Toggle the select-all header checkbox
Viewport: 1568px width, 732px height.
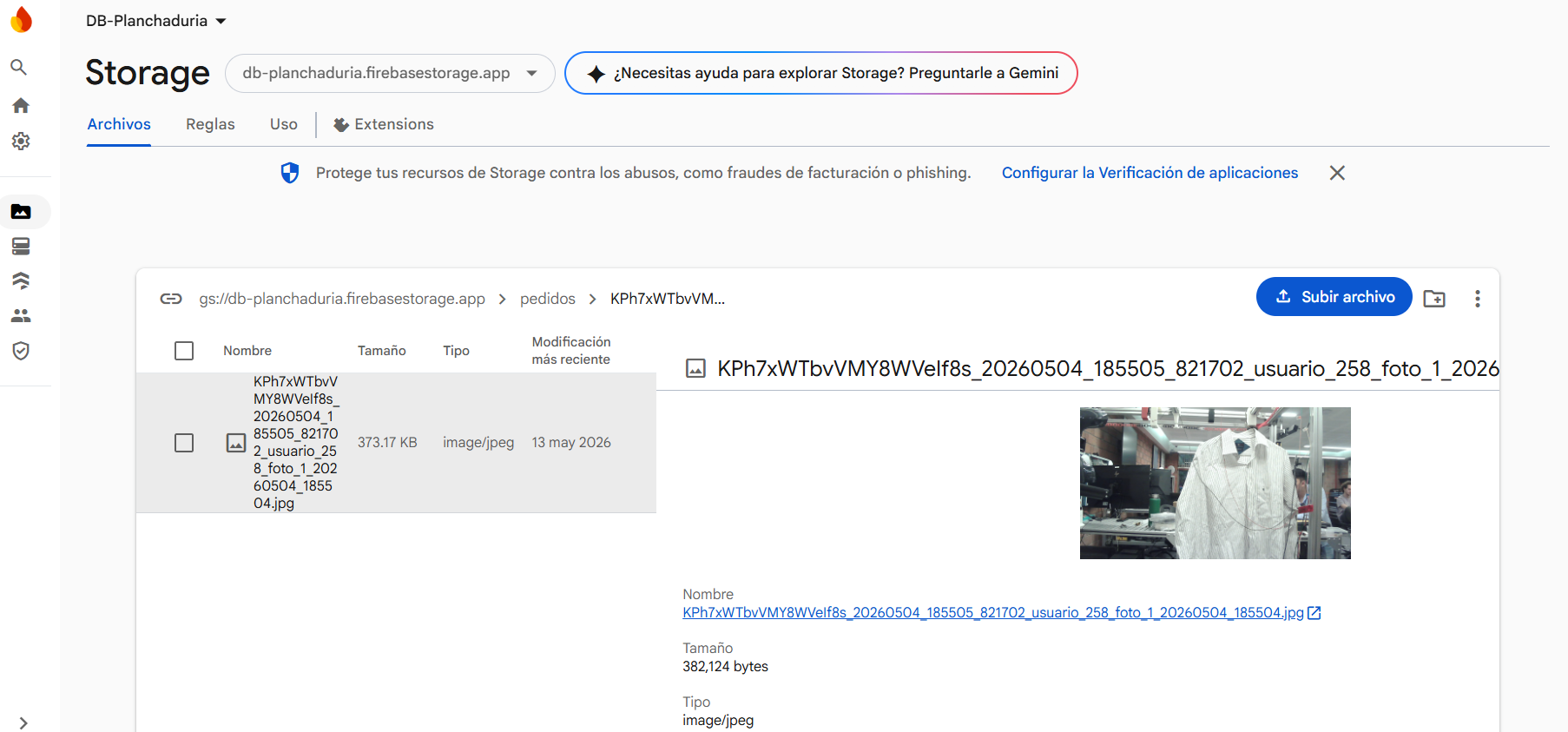(184, 351)
